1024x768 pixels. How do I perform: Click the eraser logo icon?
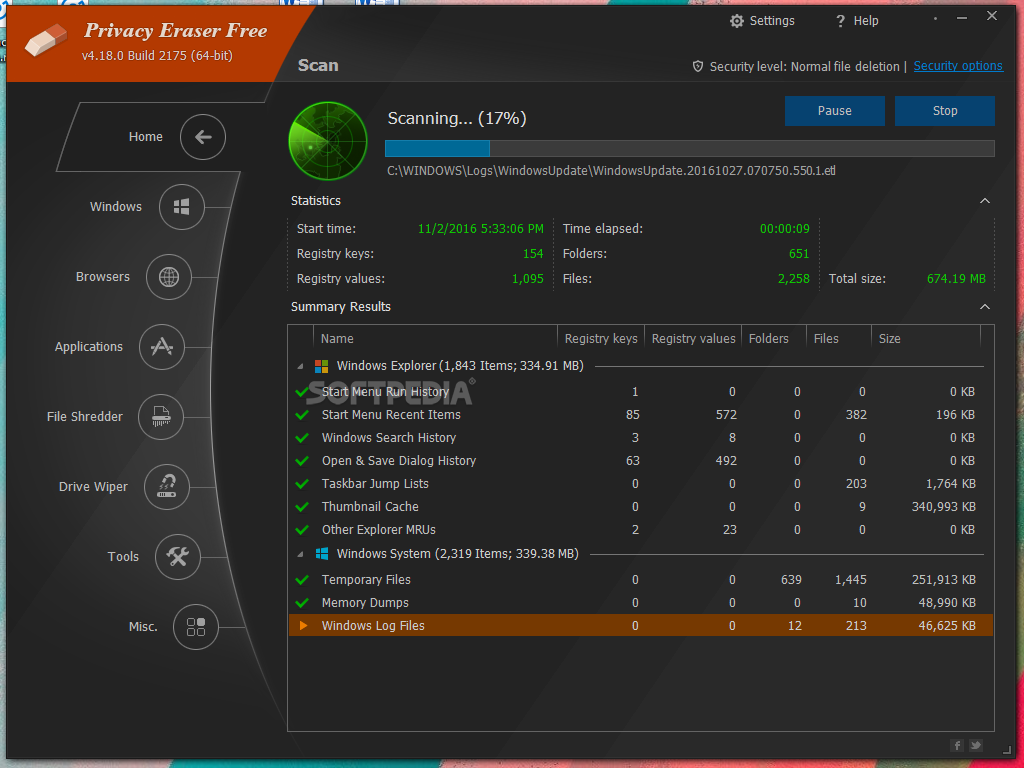pyautogui.click(x=46, y=40)
